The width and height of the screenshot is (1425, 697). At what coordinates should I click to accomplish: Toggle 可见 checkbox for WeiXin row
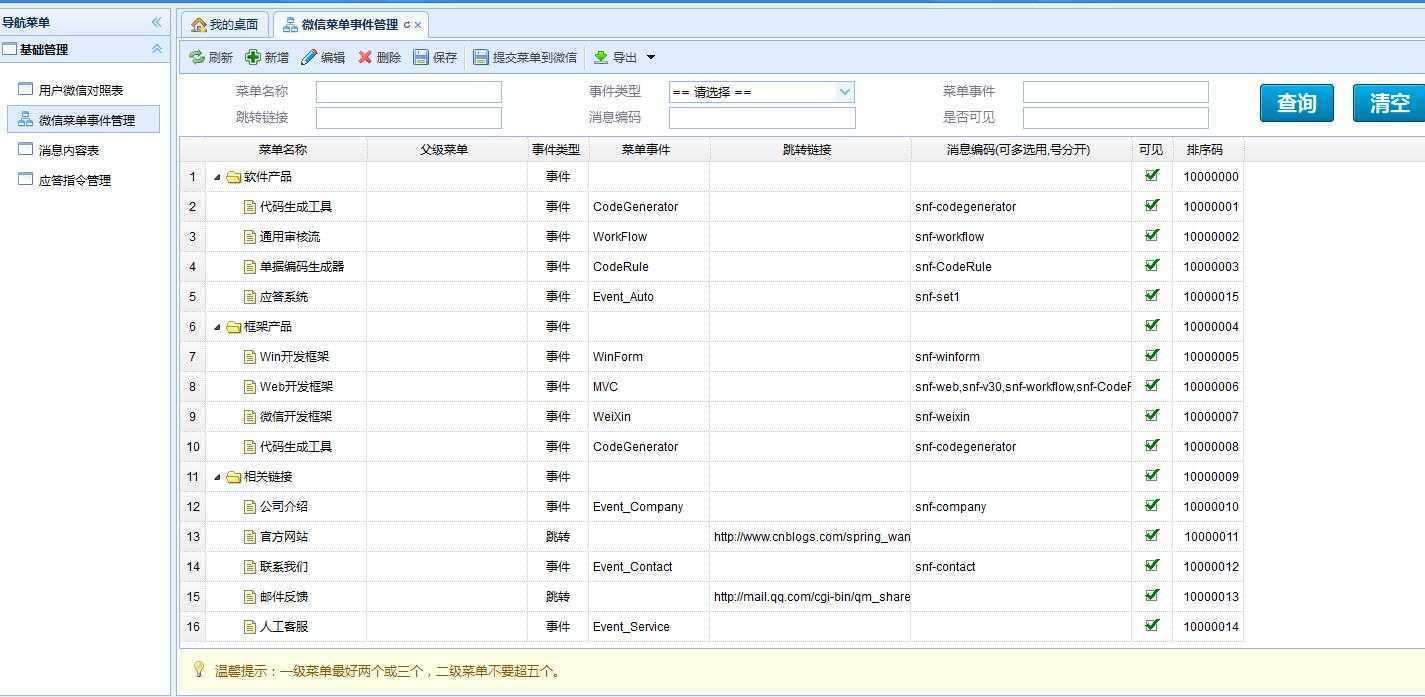pyautogui.click(x=1152, y=415)
